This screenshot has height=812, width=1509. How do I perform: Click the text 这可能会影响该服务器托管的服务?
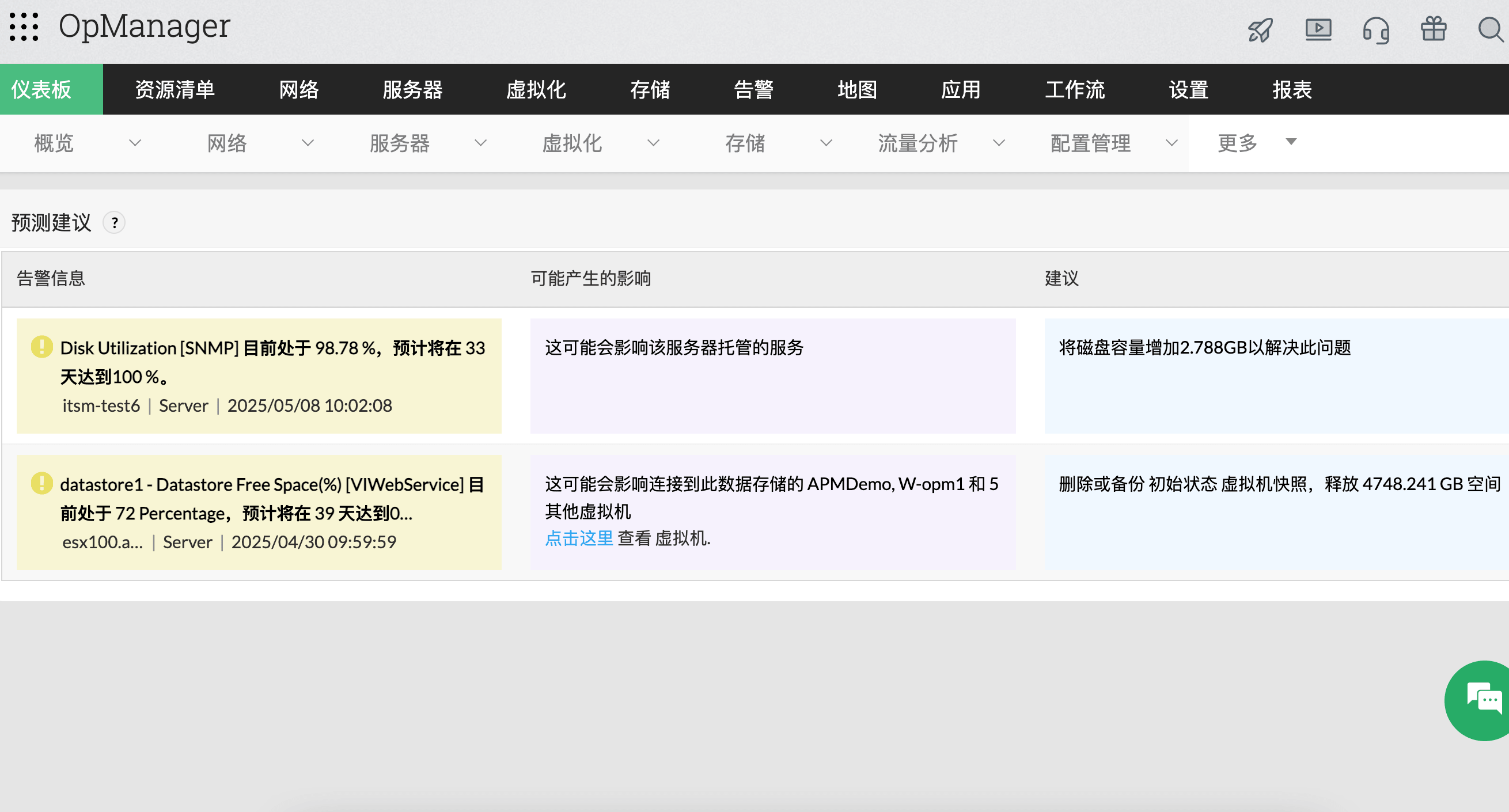click(x=674, y=347)
